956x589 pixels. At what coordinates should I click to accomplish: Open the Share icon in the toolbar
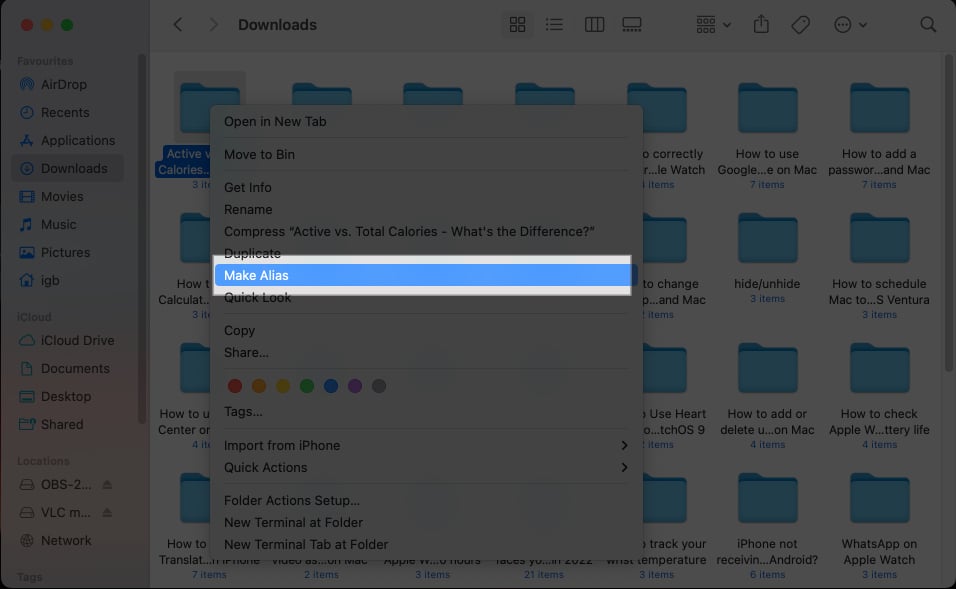[x=761, y=24]
